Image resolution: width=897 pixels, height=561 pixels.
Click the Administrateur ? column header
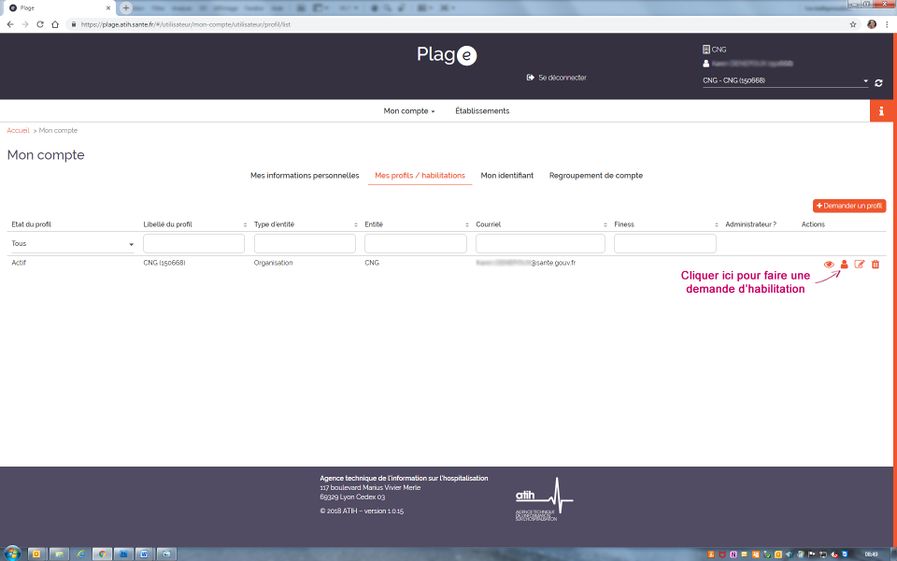751,224
